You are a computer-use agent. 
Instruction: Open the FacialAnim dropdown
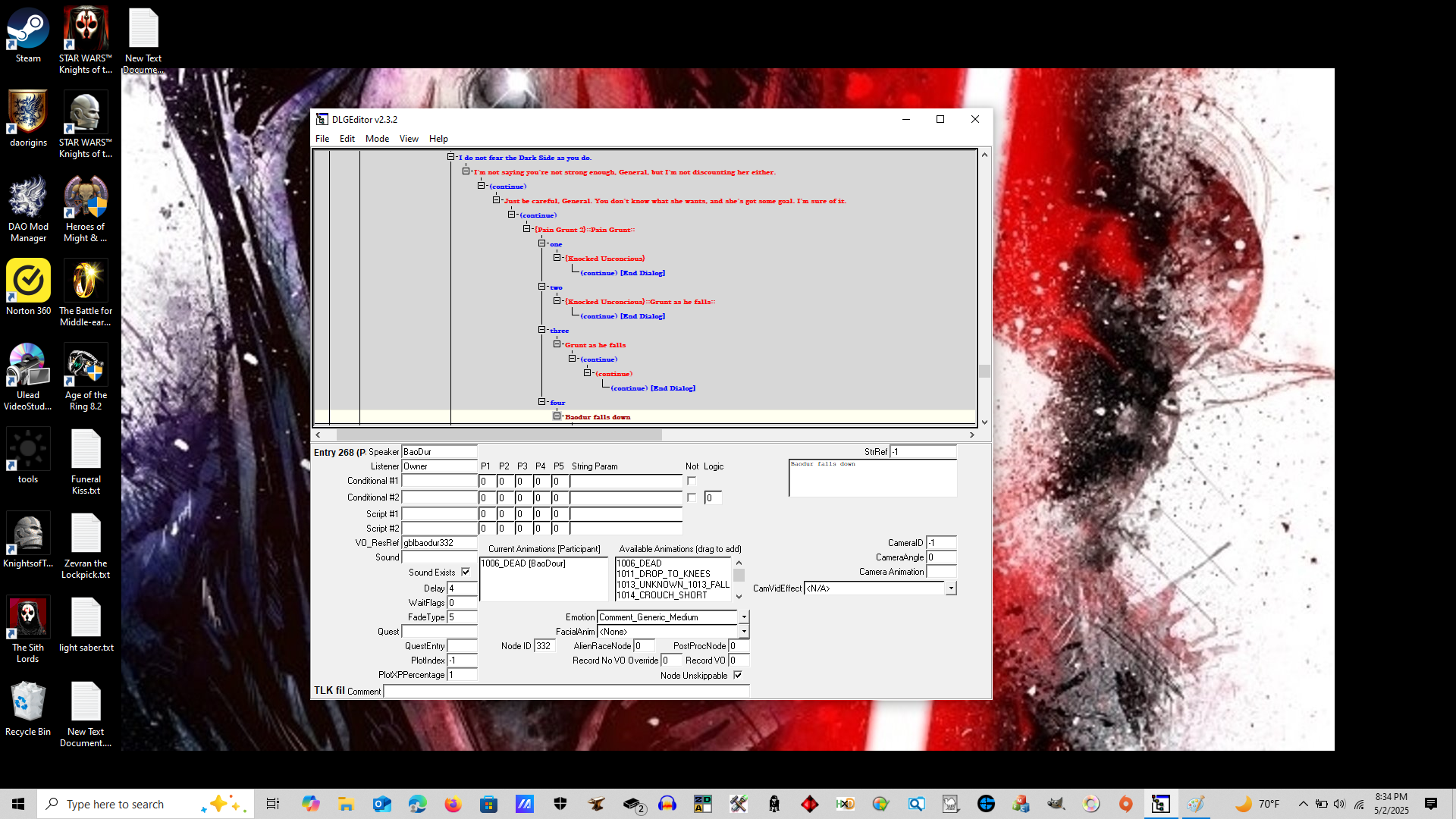[744, 632]
